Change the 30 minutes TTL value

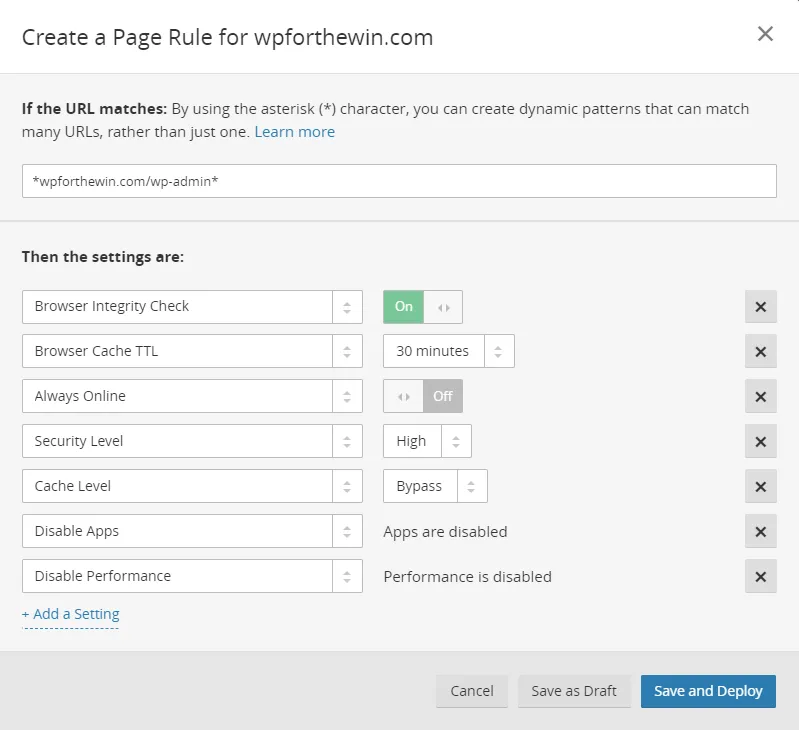448,351
